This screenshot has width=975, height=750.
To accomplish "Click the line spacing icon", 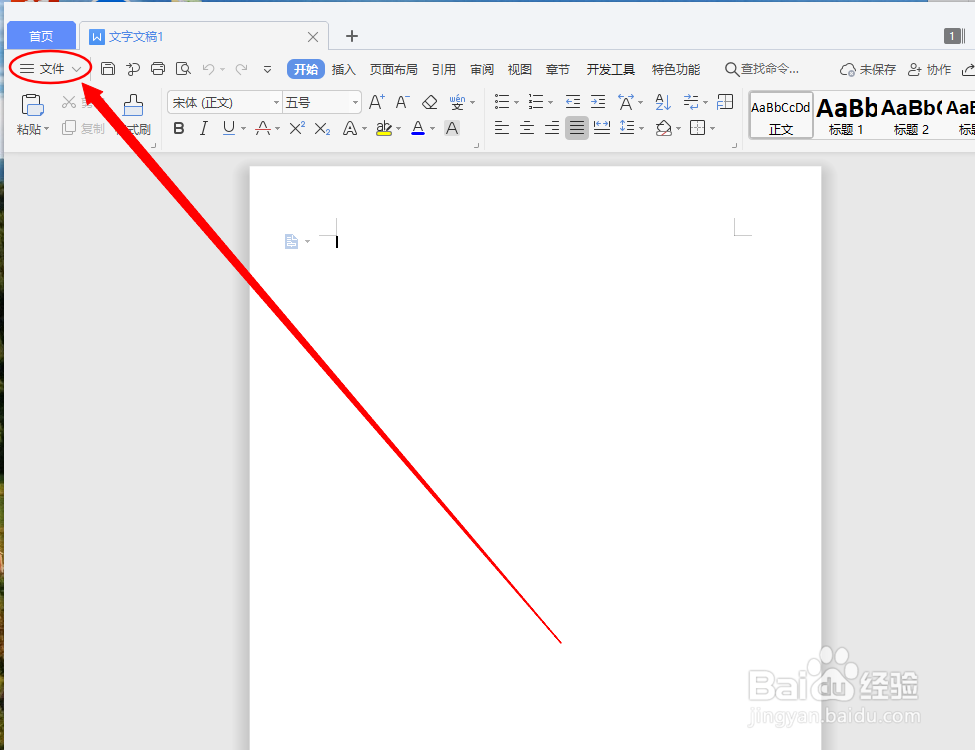I will tap(627, 128).
